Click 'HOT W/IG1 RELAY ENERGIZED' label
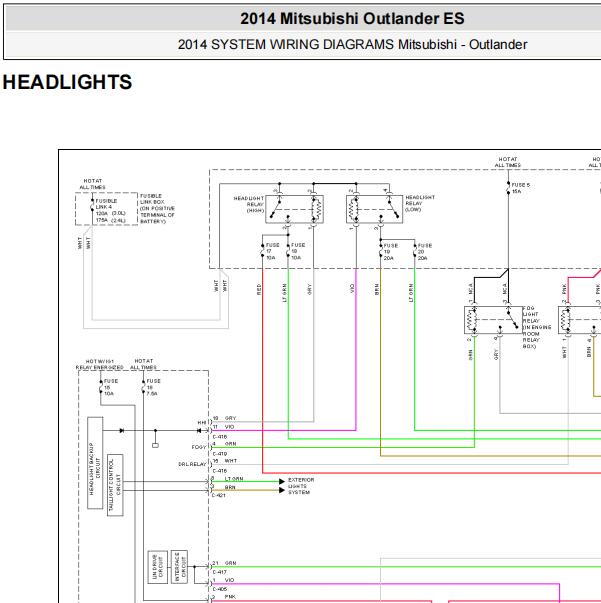The image size is (601, 603). point(100,365)
